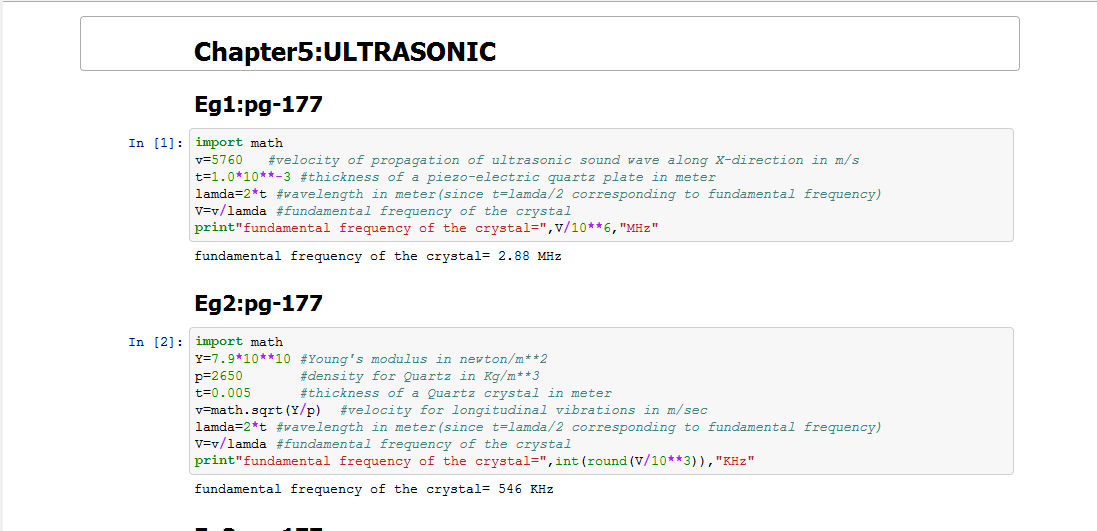This screenshot has height=531, width=1097.
Task: Click the t=1.0*10**-3 thickness line
Action: (455, 177)
